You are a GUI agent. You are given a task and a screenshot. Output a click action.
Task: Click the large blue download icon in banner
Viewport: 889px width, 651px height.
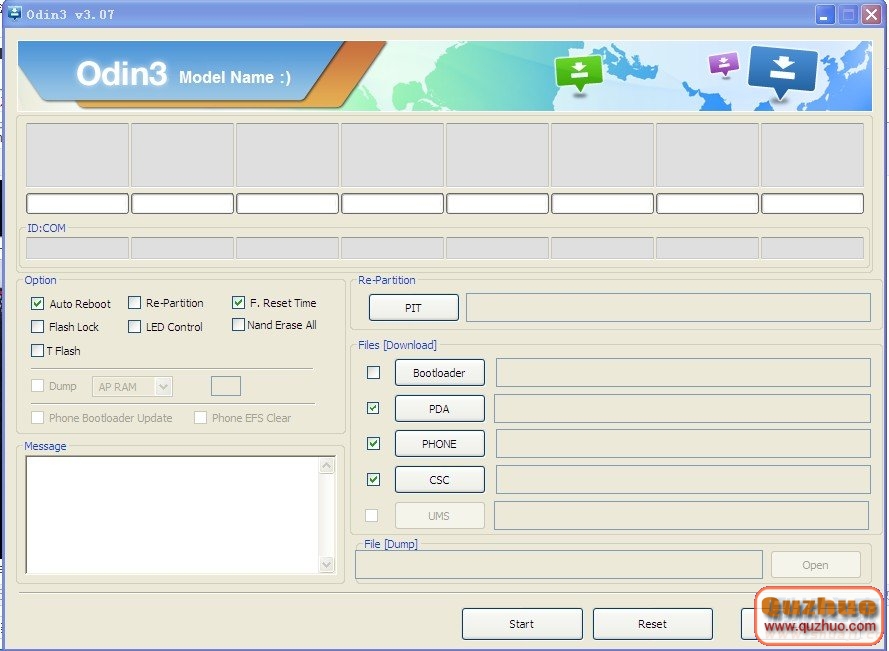tap(782, 72)
